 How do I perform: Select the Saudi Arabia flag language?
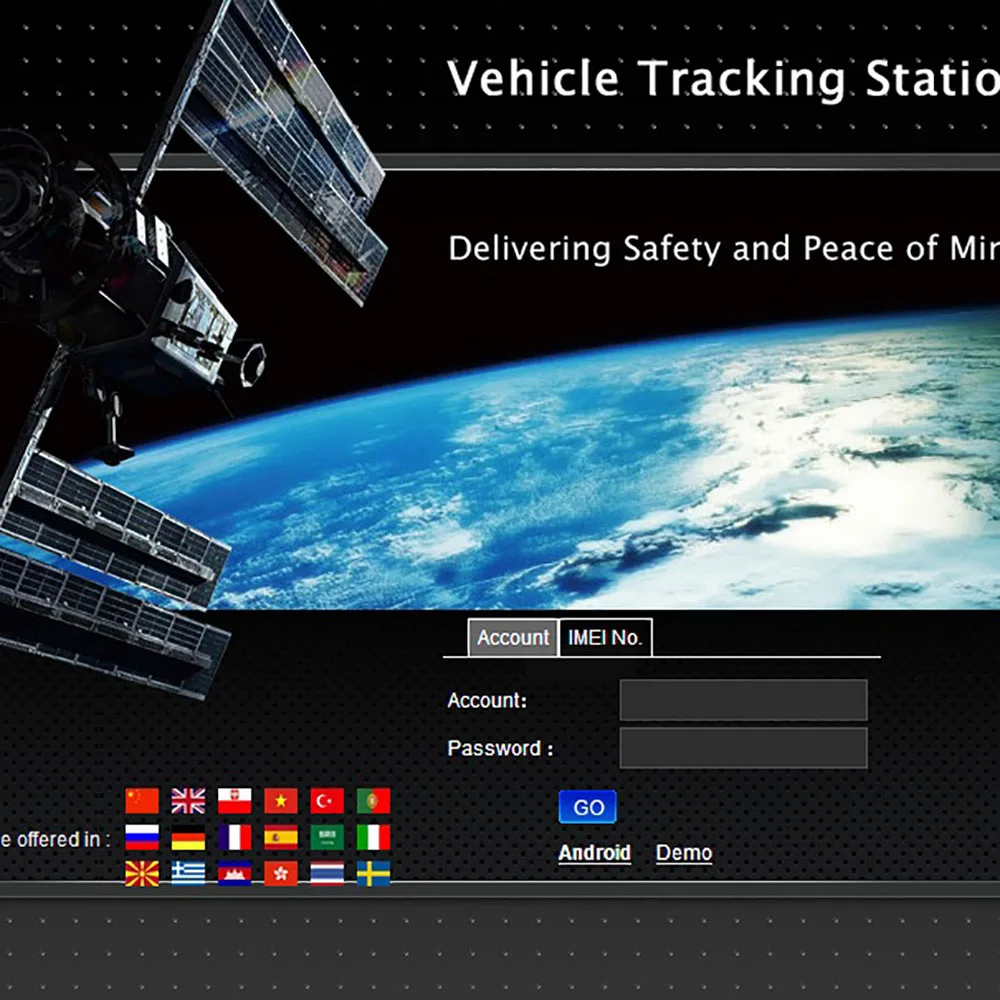click(x=327, y=837)
